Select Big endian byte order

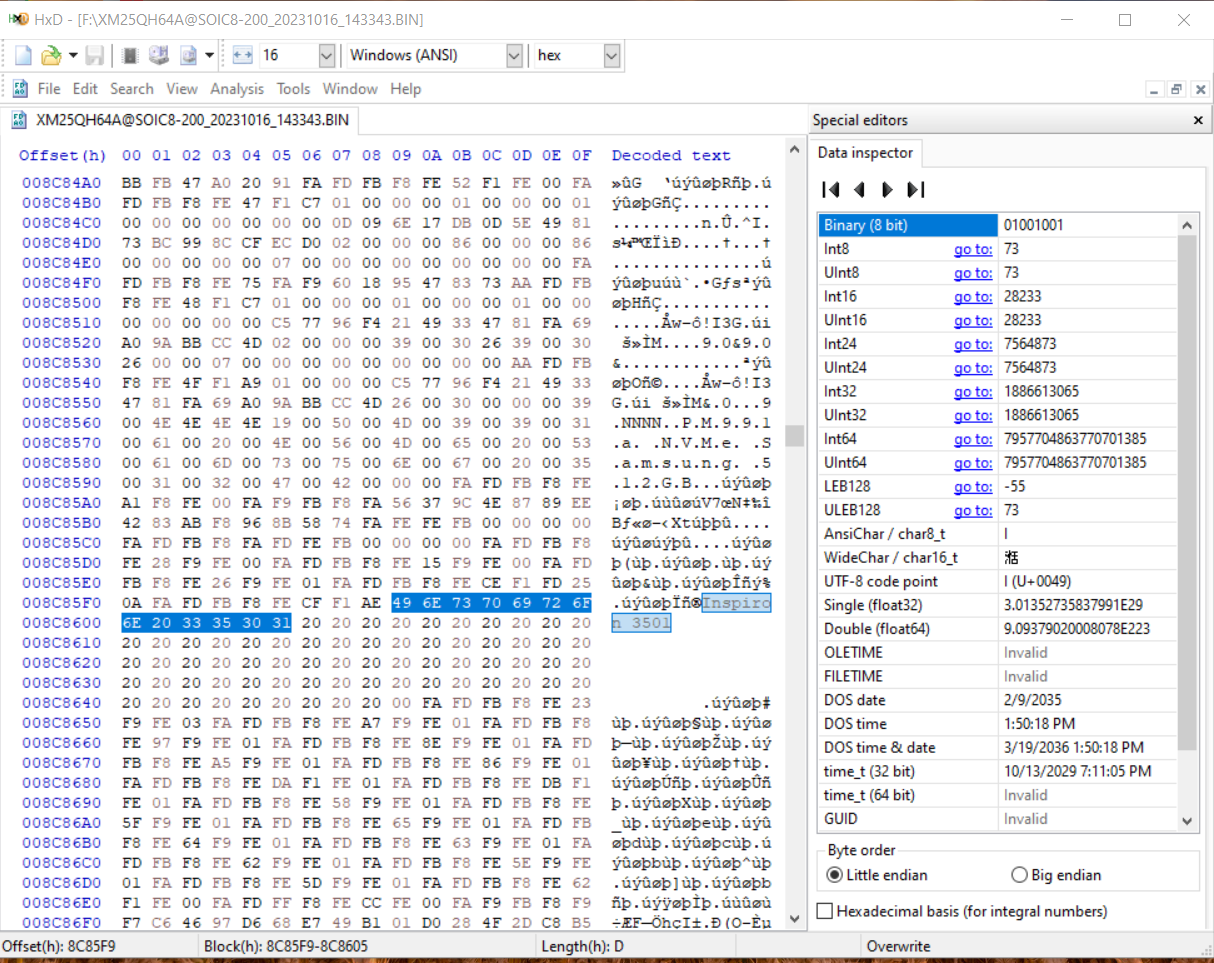pyautogui.click(x=1019, y=875)
